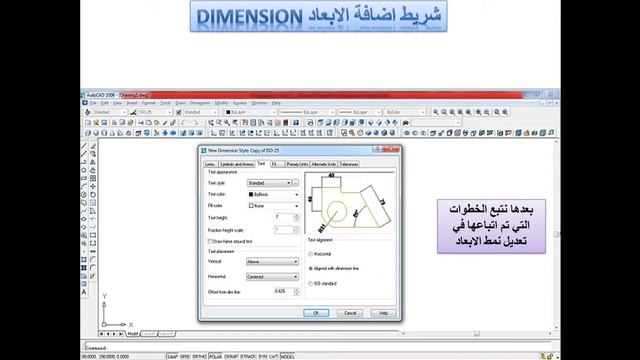This screenshot has height=360, width=640.
Task: Select the Erase tool in Modify toolbar
Action: (x=93, y=146)
